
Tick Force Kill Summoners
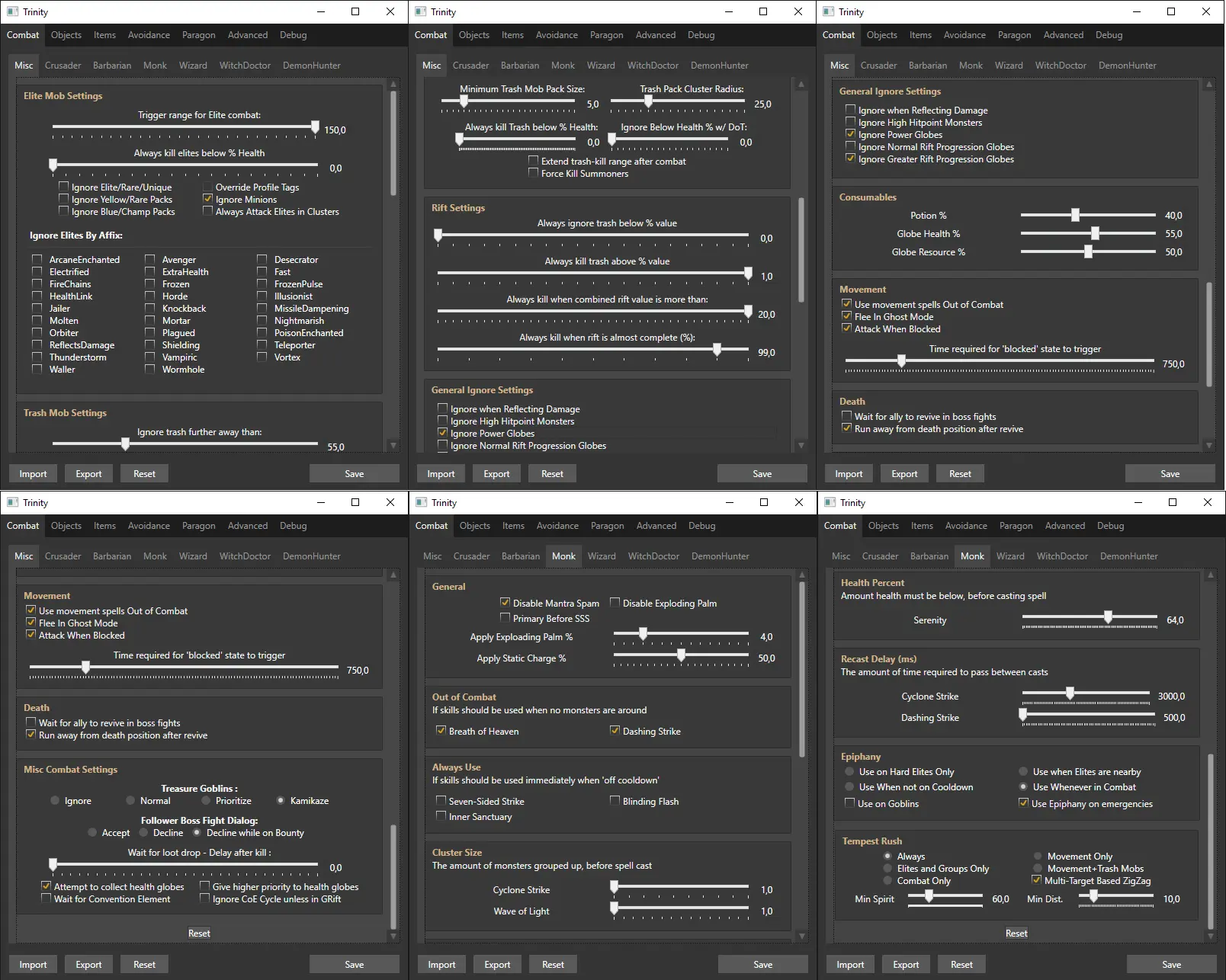[534, 173]
